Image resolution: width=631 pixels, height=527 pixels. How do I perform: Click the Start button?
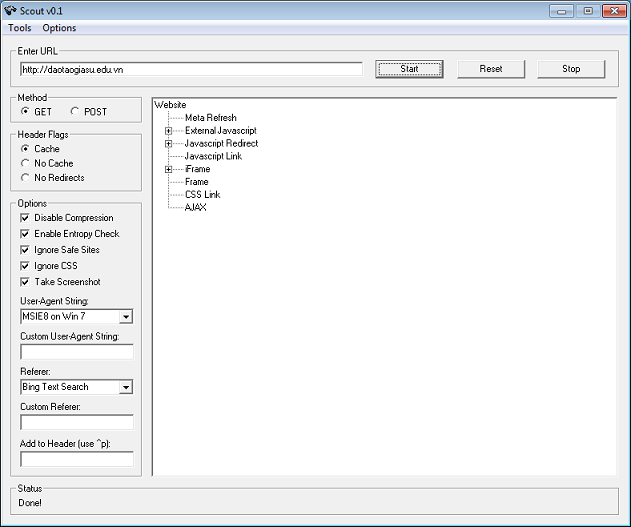[409, 69]
